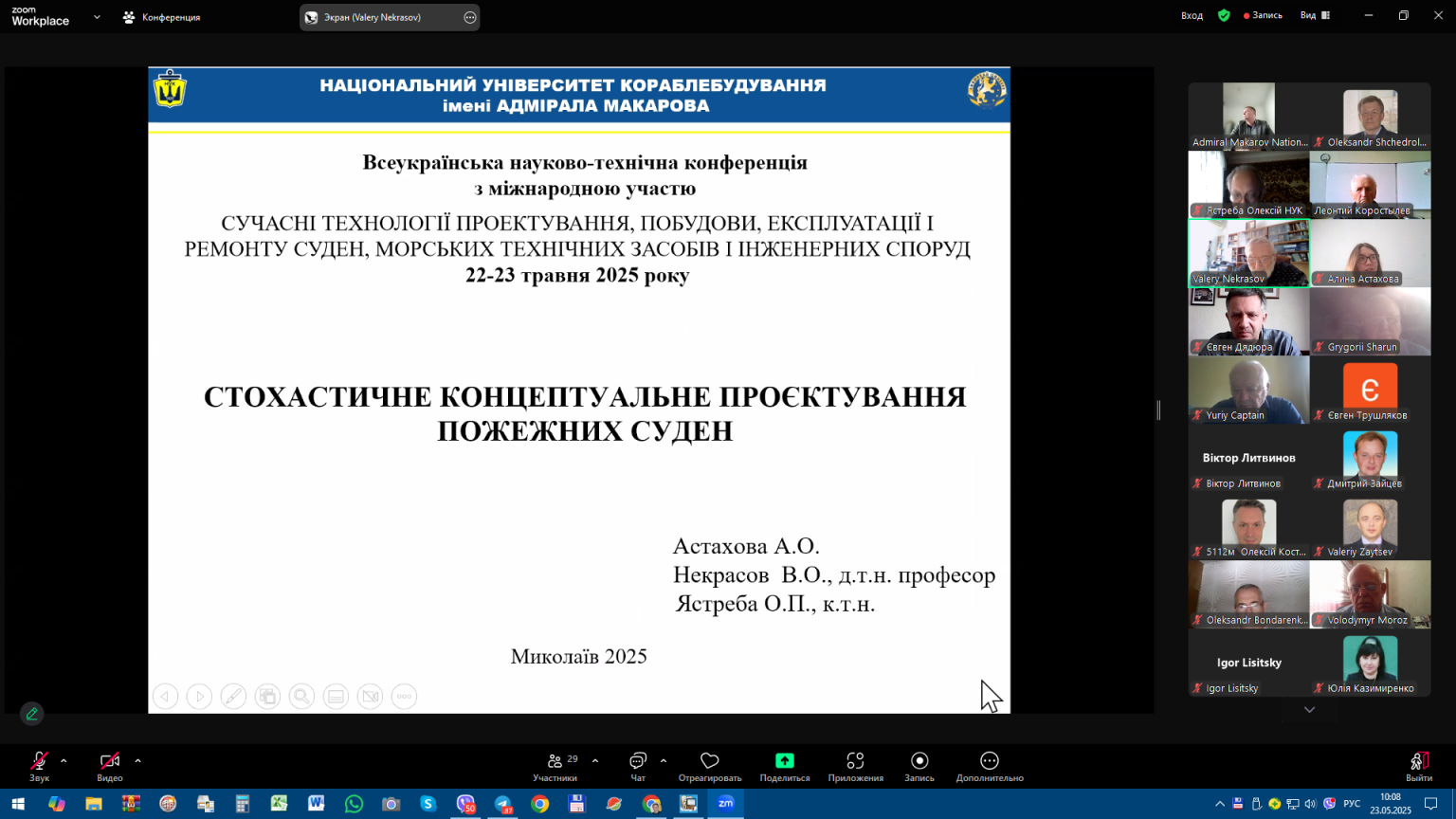Click Zoom taskbar icon
The width and height of the screenshot is (1456, 819).
pos(726,804)
